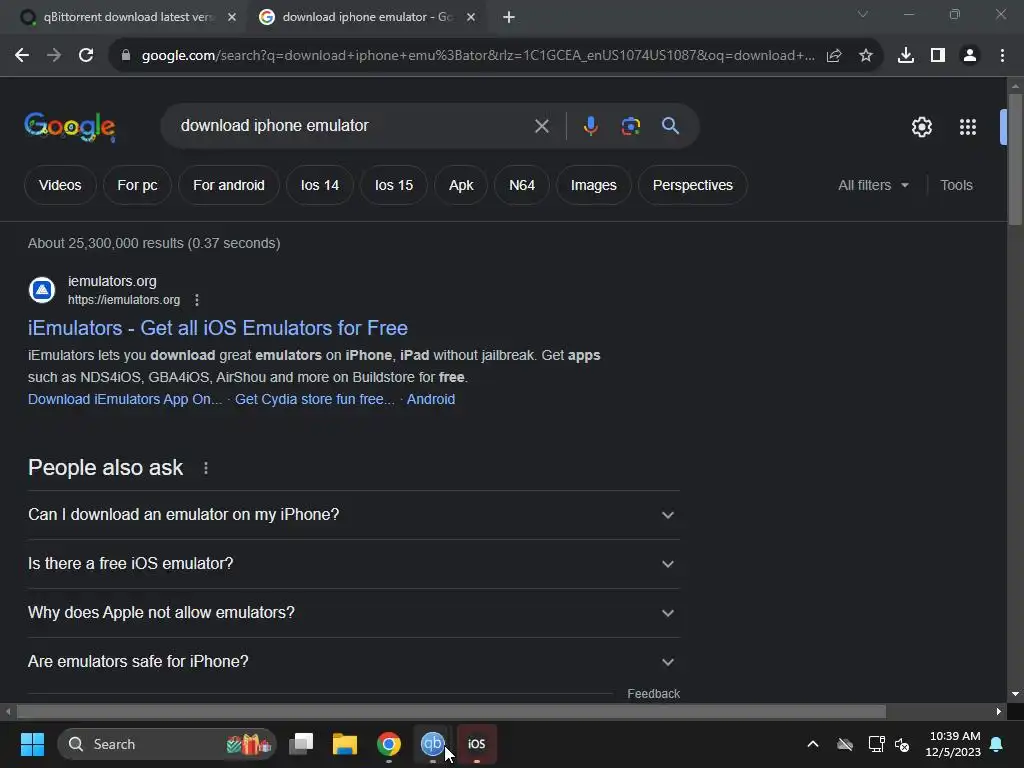View site information via lock icon
This screenshot has width=1024, height=768.
click(126, 56)
